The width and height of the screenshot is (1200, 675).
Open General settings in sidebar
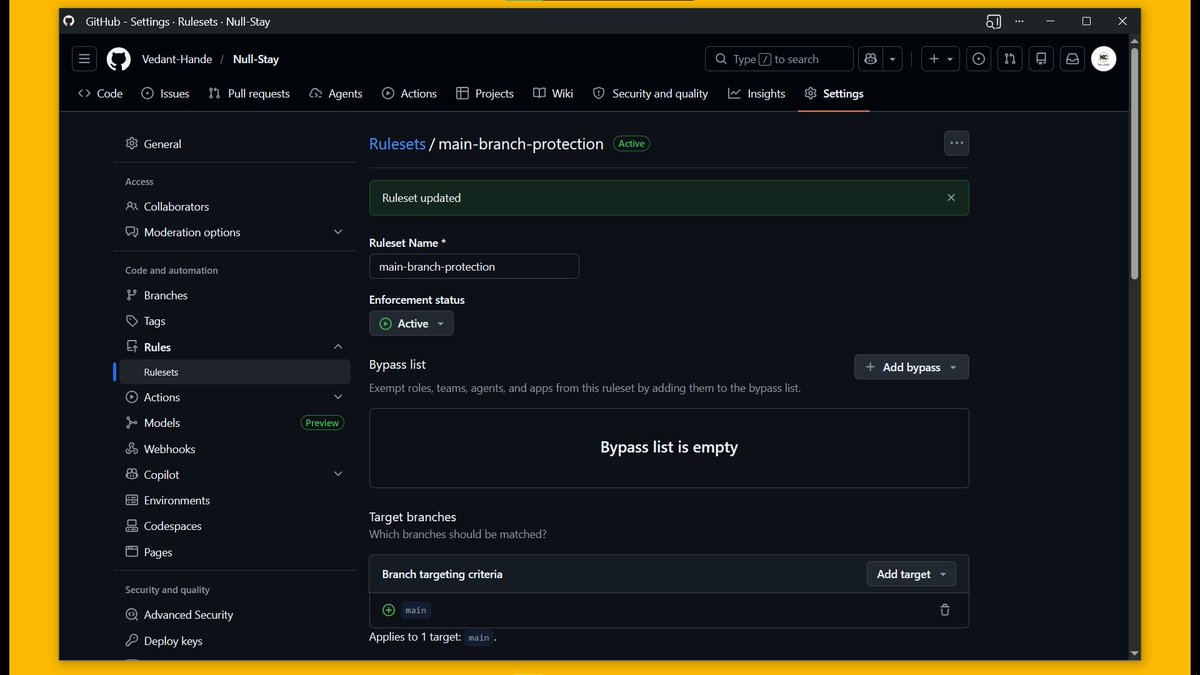[233, 144]
